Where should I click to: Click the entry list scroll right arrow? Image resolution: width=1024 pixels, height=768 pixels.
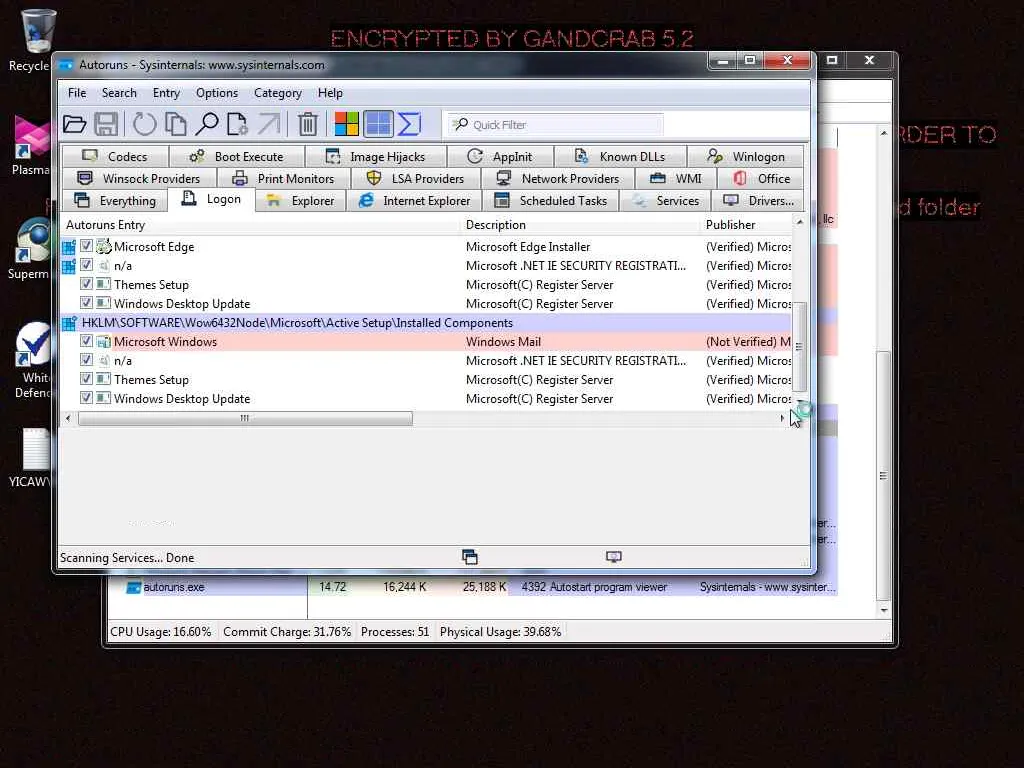(782, 418)
